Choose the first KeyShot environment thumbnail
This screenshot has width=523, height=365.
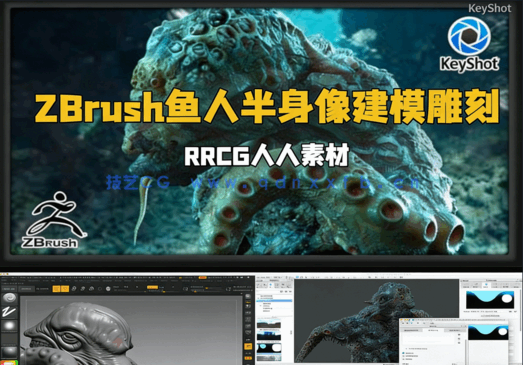[x=269, y=324]
